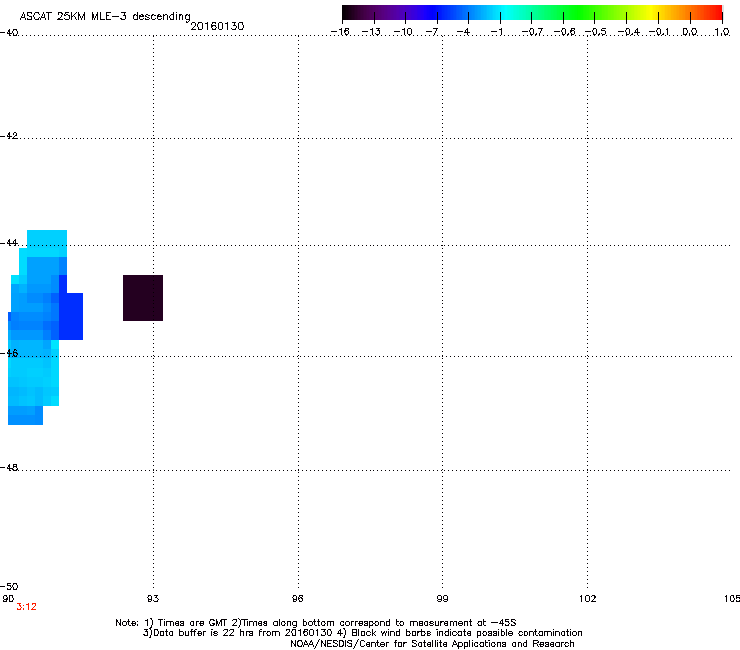
Task: Click the -50 latitude axis label
Action: click(9, 587)
